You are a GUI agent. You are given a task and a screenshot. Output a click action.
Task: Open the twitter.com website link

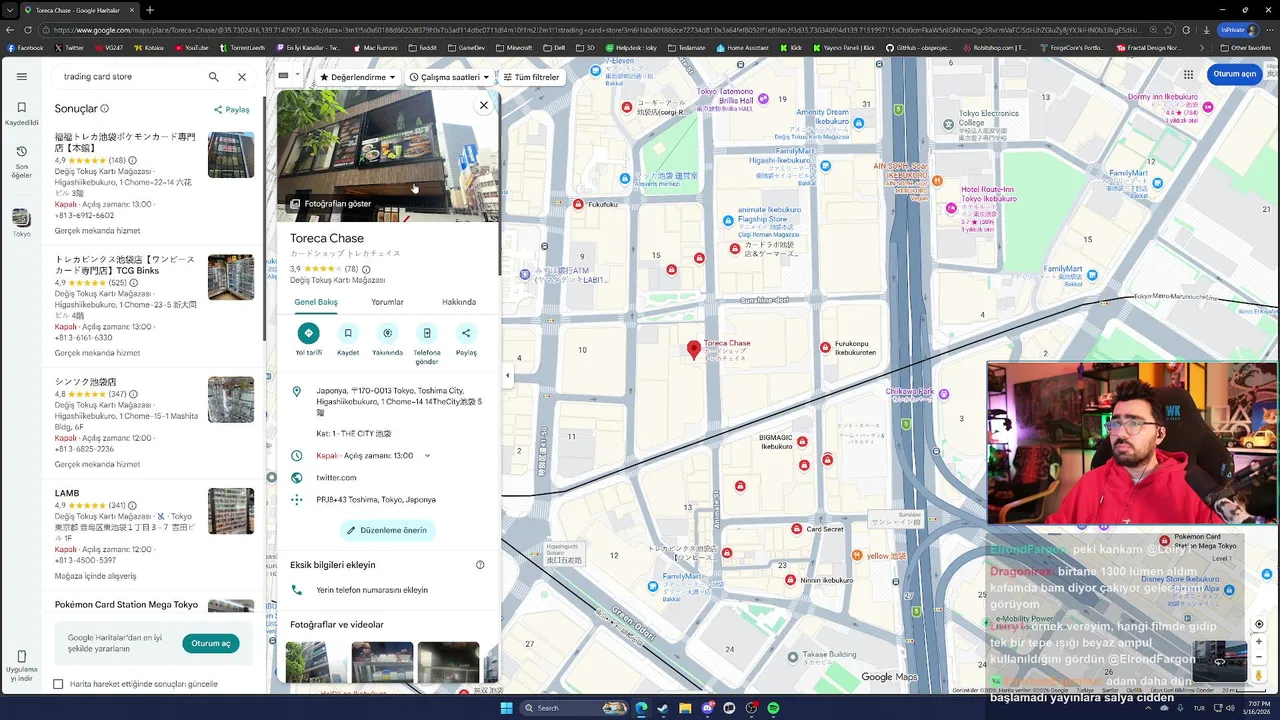336,478
